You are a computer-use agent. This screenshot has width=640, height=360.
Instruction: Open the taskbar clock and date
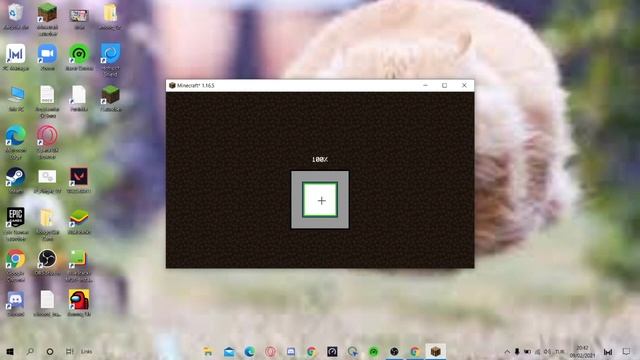(582, 351)
